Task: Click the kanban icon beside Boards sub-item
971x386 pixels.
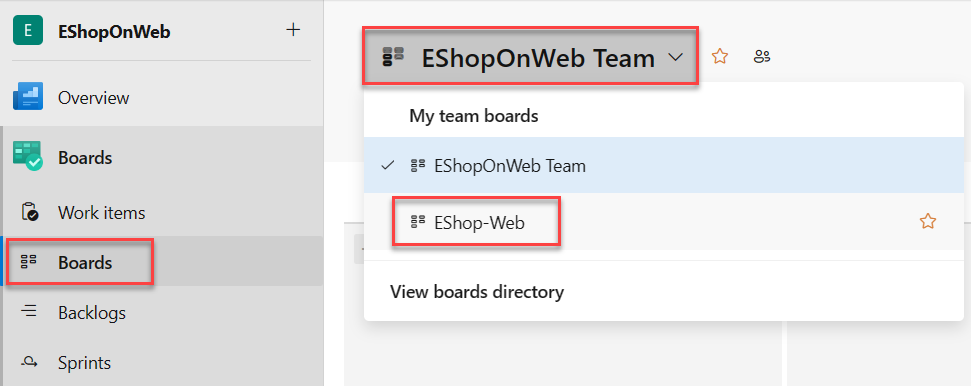Action: (28, 262)
